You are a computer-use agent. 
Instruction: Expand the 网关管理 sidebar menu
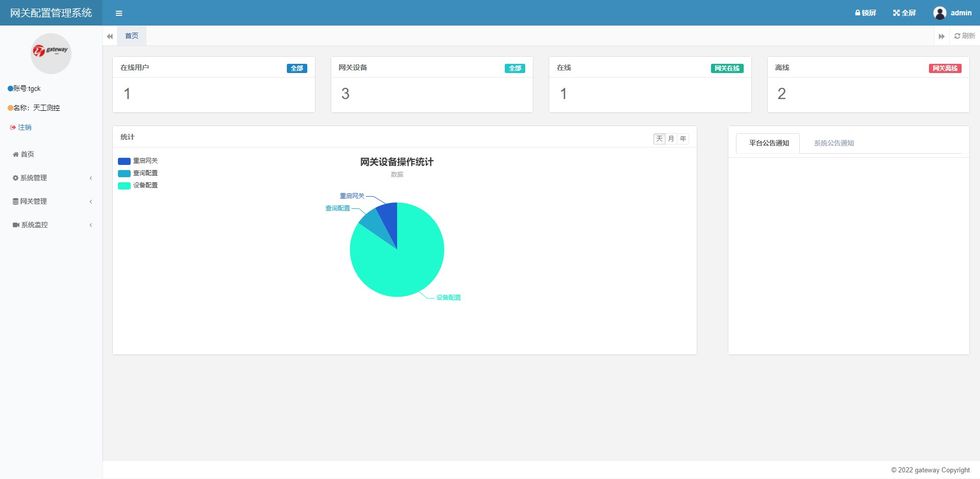[x=50, y=201]
